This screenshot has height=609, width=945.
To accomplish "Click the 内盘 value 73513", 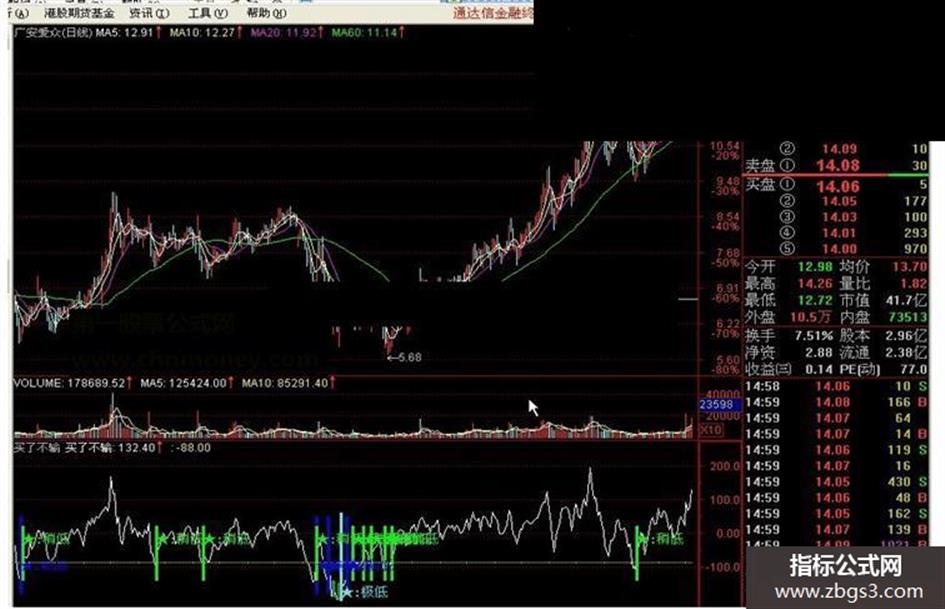I will click(x=908, y=317).
